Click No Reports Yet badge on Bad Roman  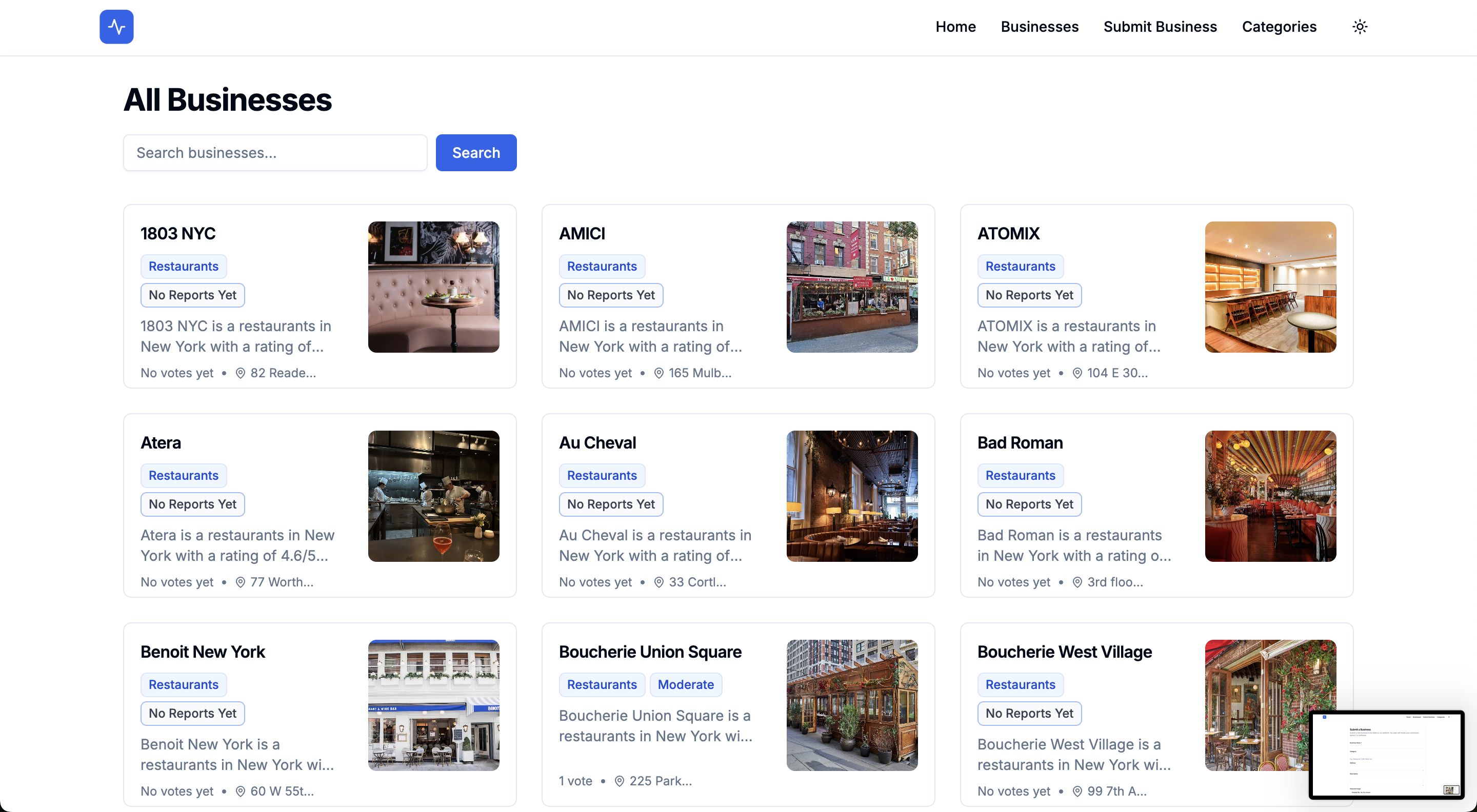[1030, 504]
